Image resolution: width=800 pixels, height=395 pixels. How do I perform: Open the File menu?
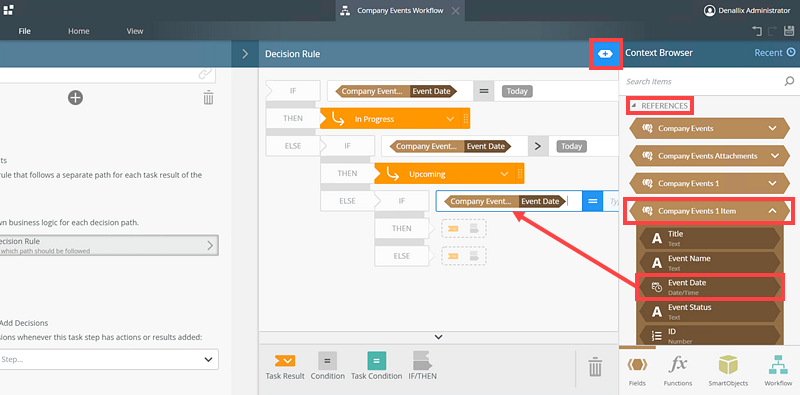[x=24, y=31]
